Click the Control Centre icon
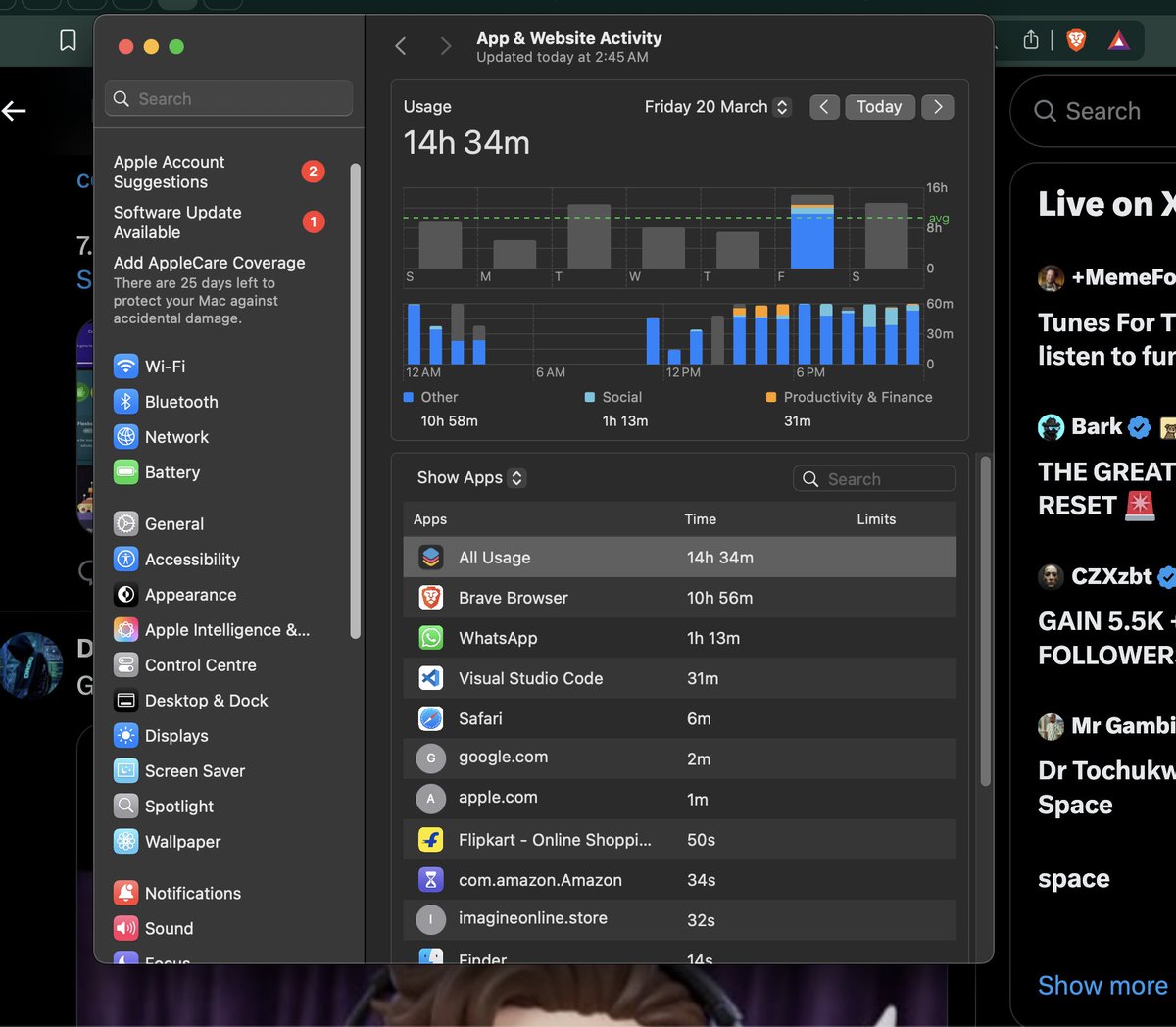The image size is (1176, 1027). (x=125, y=665)
